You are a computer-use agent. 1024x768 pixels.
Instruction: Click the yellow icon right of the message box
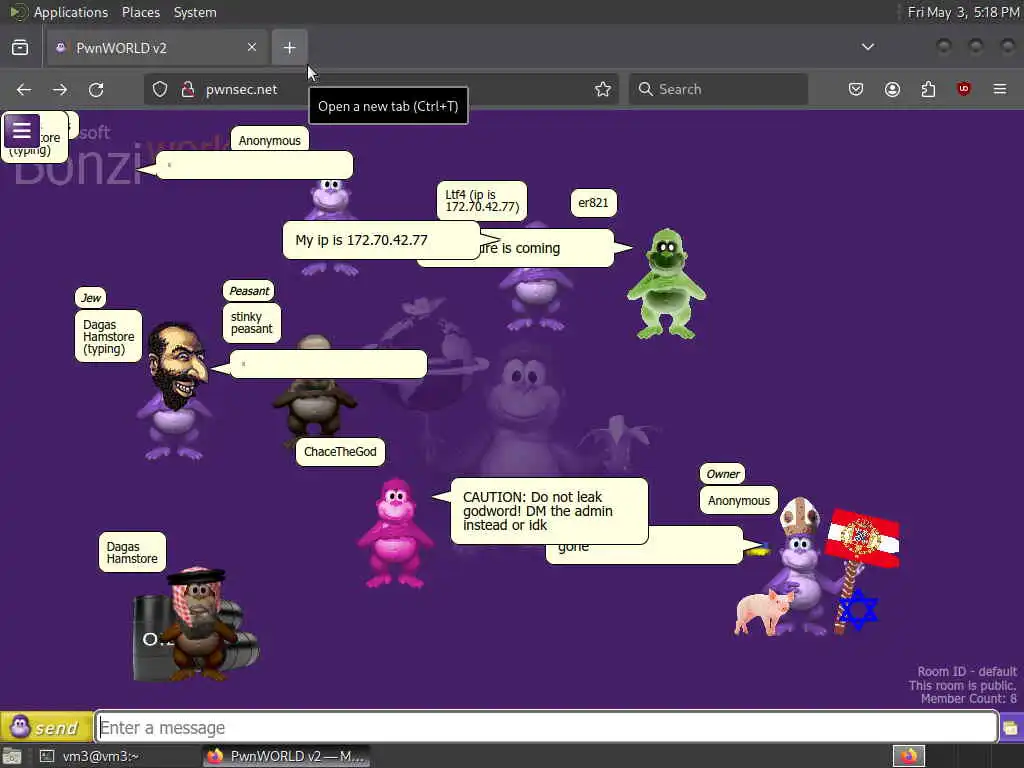tap(1010, 728)
